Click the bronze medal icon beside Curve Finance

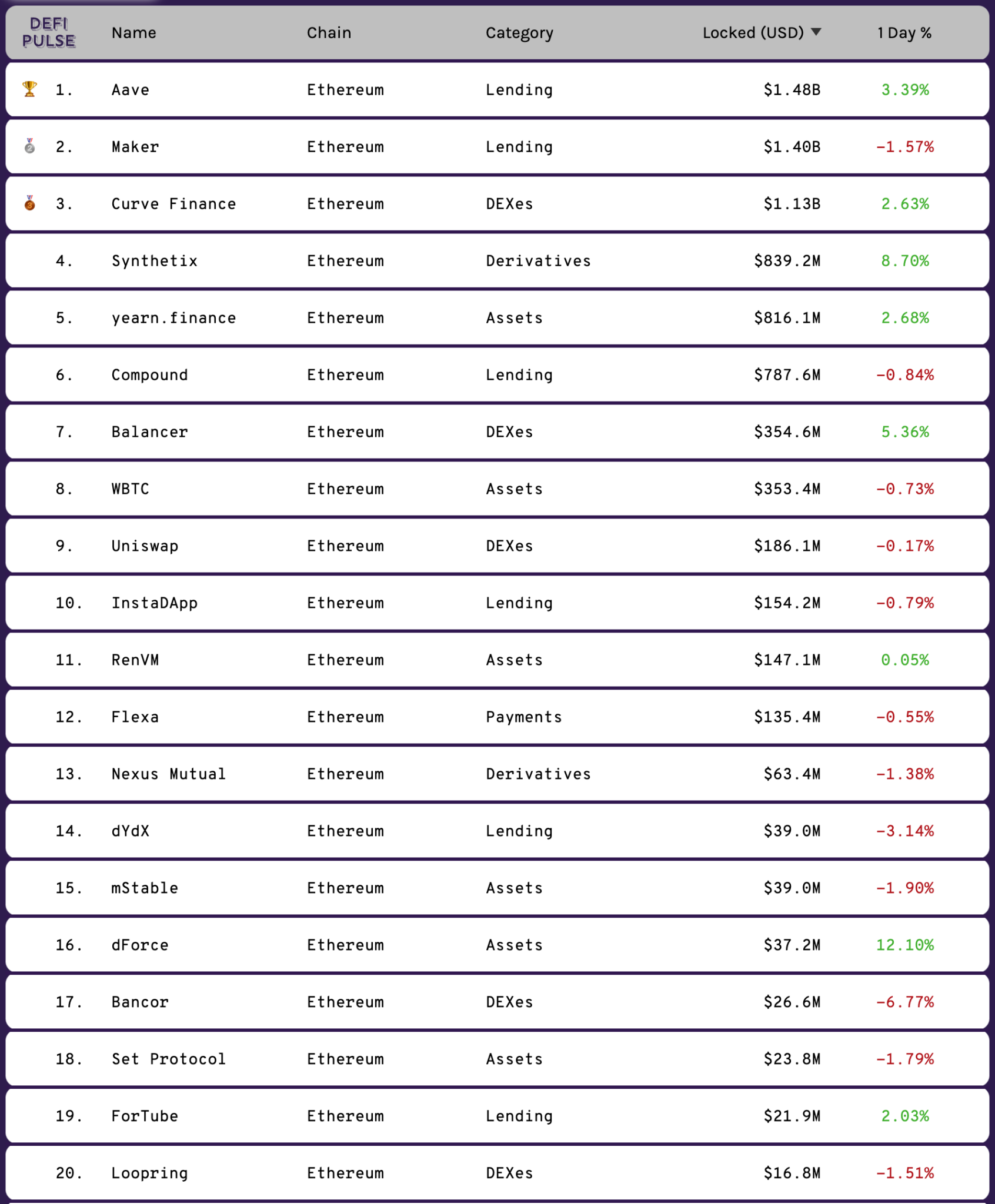tap(29, 203)
